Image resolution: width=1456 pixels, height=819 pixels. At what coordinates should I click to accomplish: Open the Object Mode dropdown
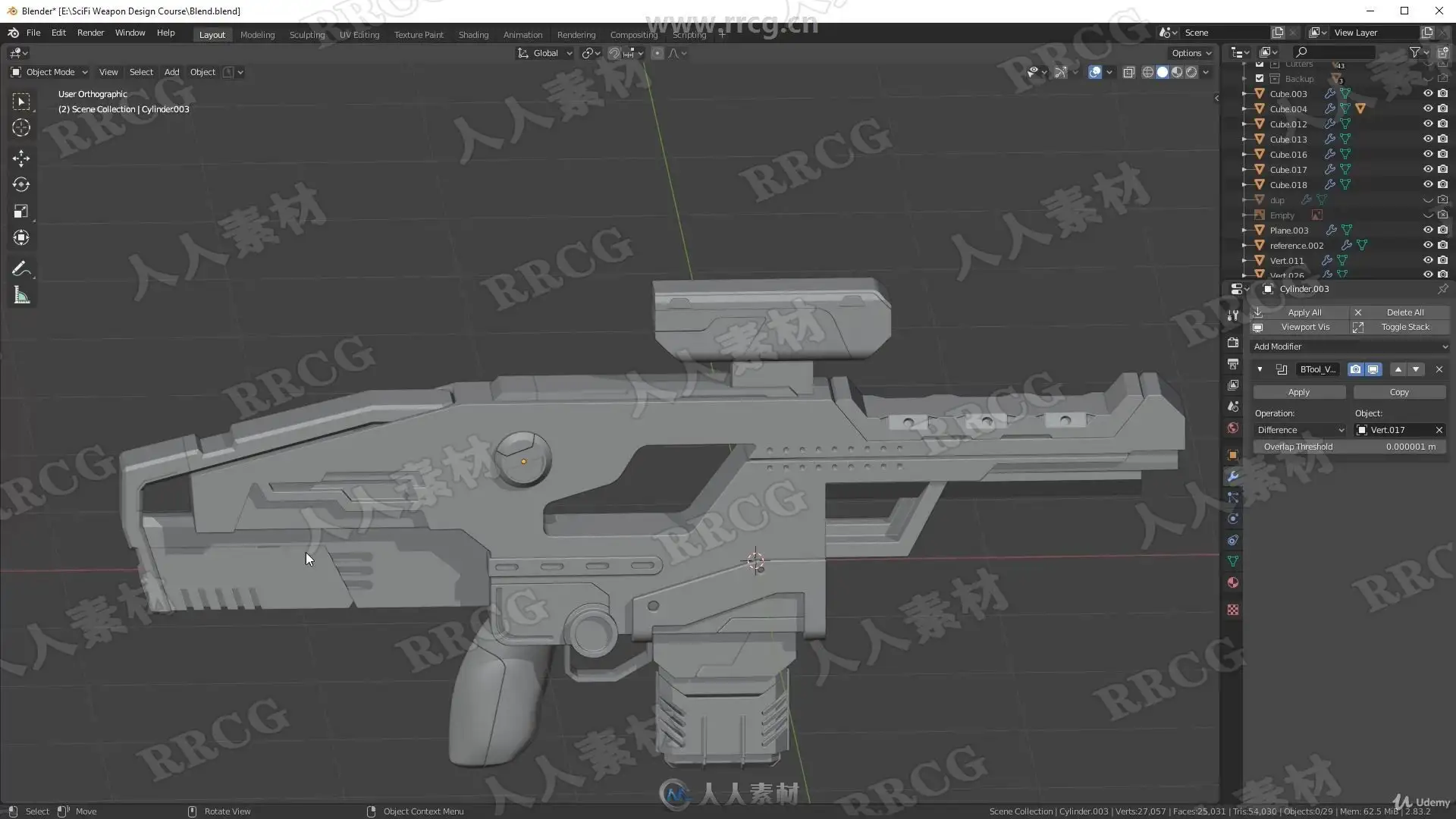pyautogui.click(x=50, y=72)
